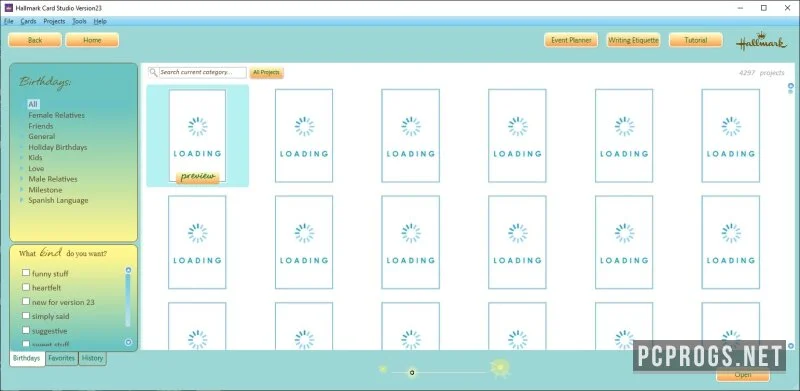
Task: Expand the Milestone category arrow
Action: 21,189
